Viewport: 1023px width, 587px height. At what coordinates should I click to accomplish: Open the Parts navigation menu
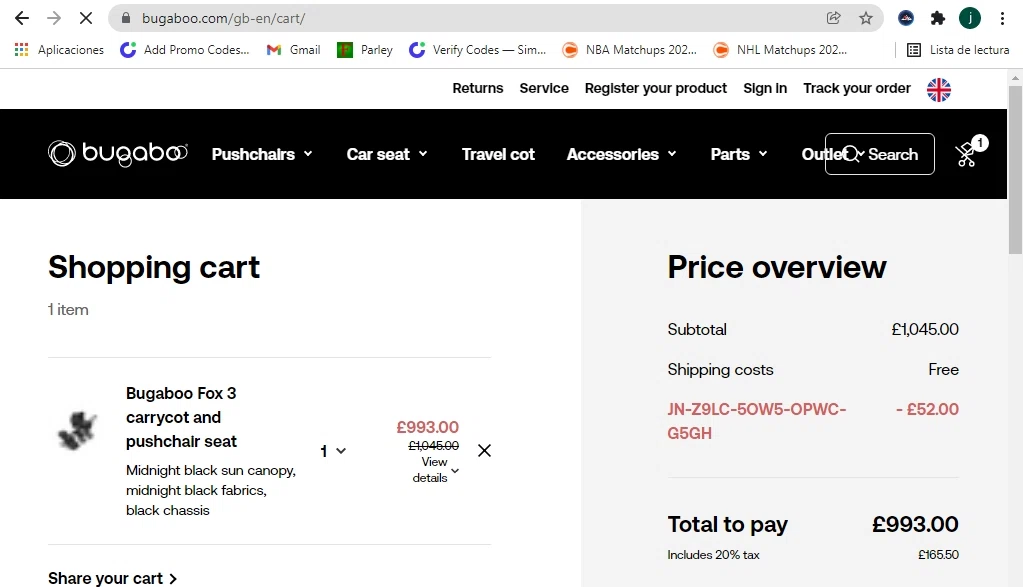739,154
